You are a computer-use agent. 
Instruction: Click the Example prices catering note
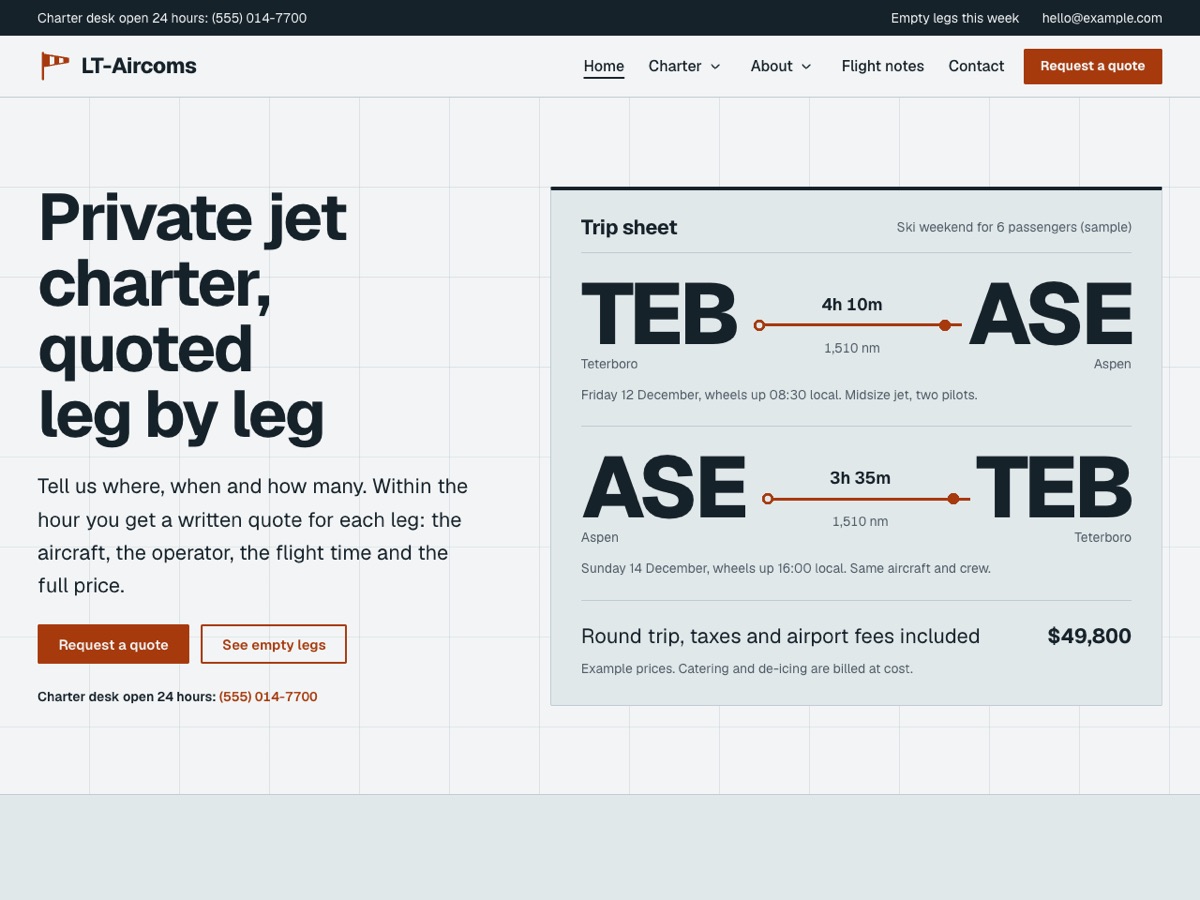[x=747, y=668]
